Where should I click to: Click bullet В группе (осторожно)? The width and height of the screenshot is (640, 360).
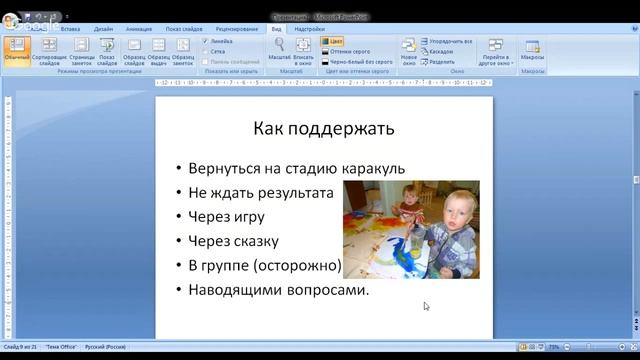(x=265, y=265)
